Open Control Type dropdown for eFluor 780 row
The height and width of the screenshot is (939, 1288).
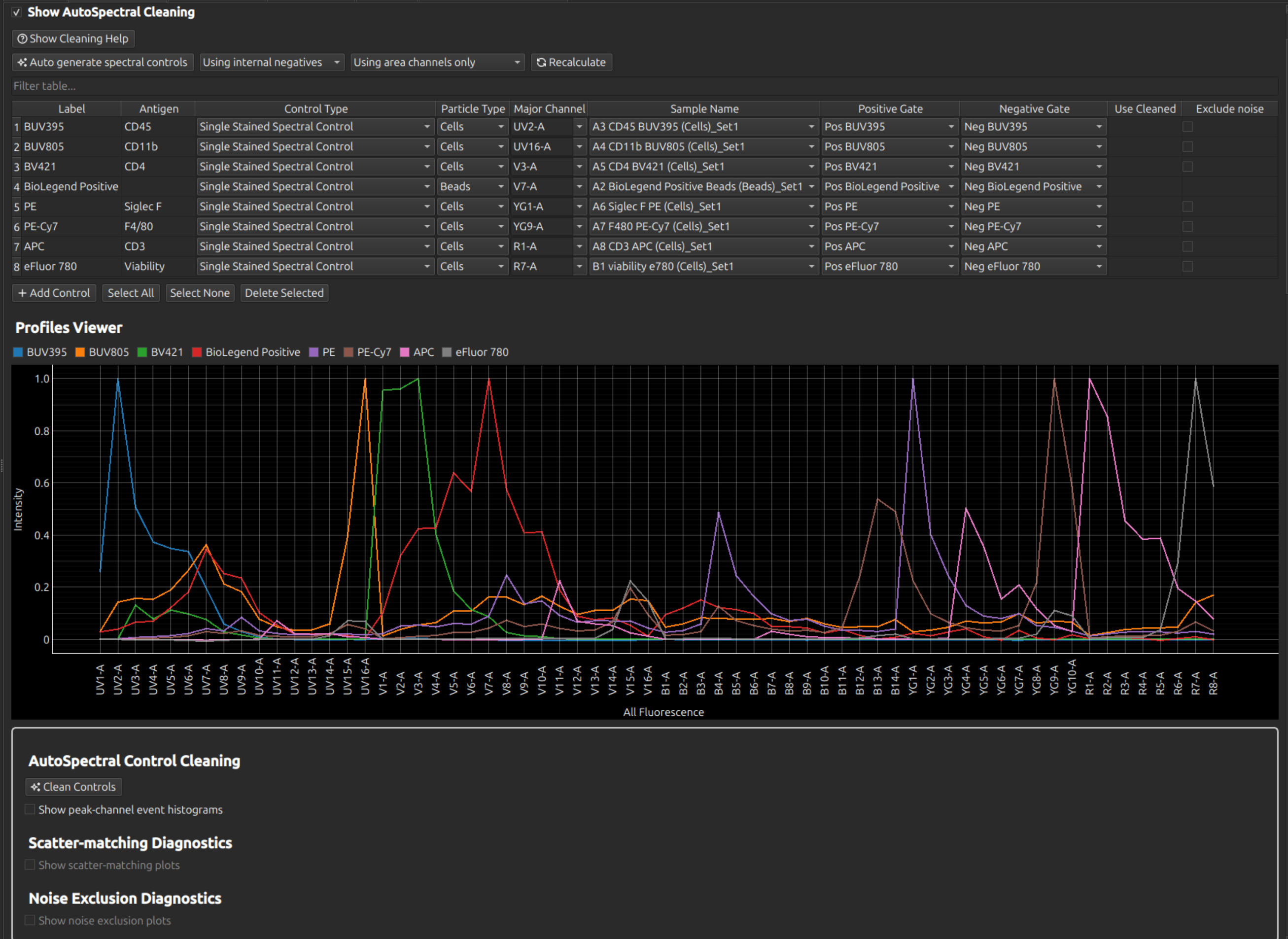(x=315, y=266)
